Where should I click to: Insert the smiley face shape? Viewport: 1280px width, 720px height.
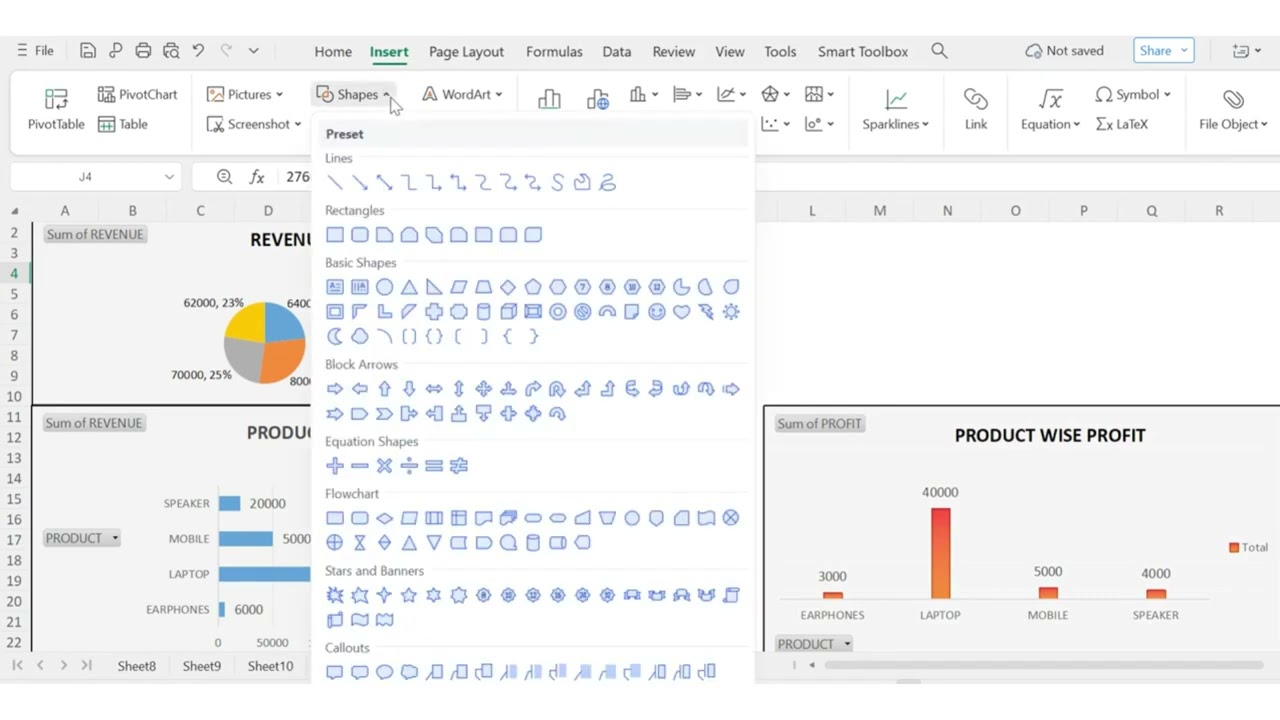(x=657, y=312)
